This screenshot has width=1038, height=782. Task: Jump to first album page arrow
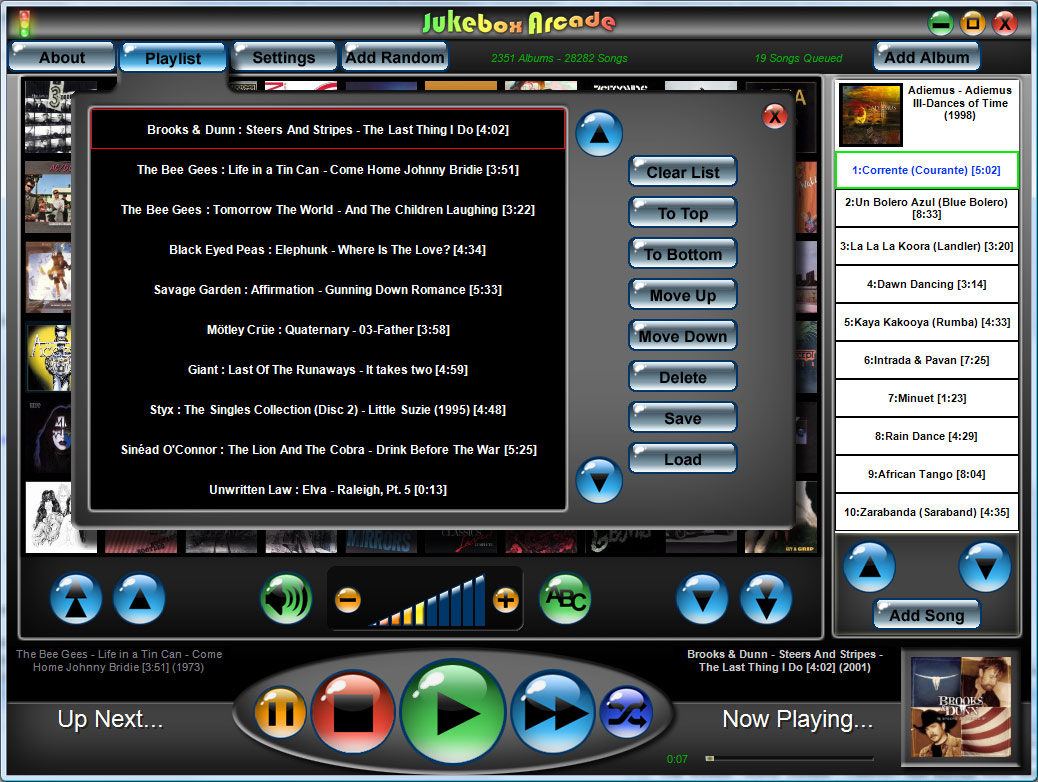click(x=76, y=599)
